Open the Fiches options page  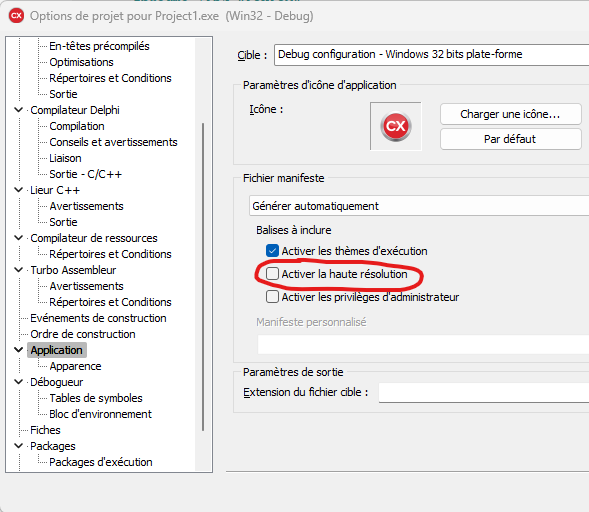click(x=45, y=430)
